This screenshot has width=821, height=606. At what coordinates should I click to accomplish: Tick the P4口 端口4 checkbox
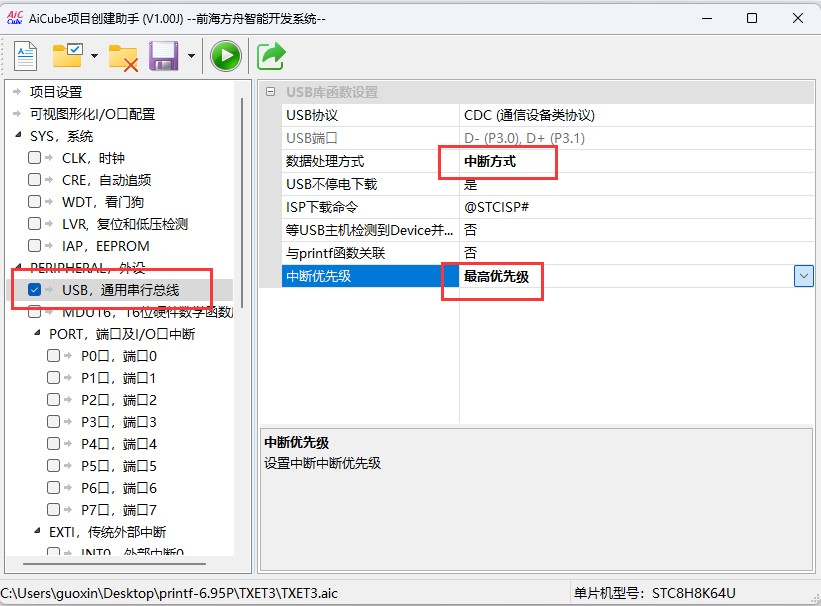coord(53,444)
